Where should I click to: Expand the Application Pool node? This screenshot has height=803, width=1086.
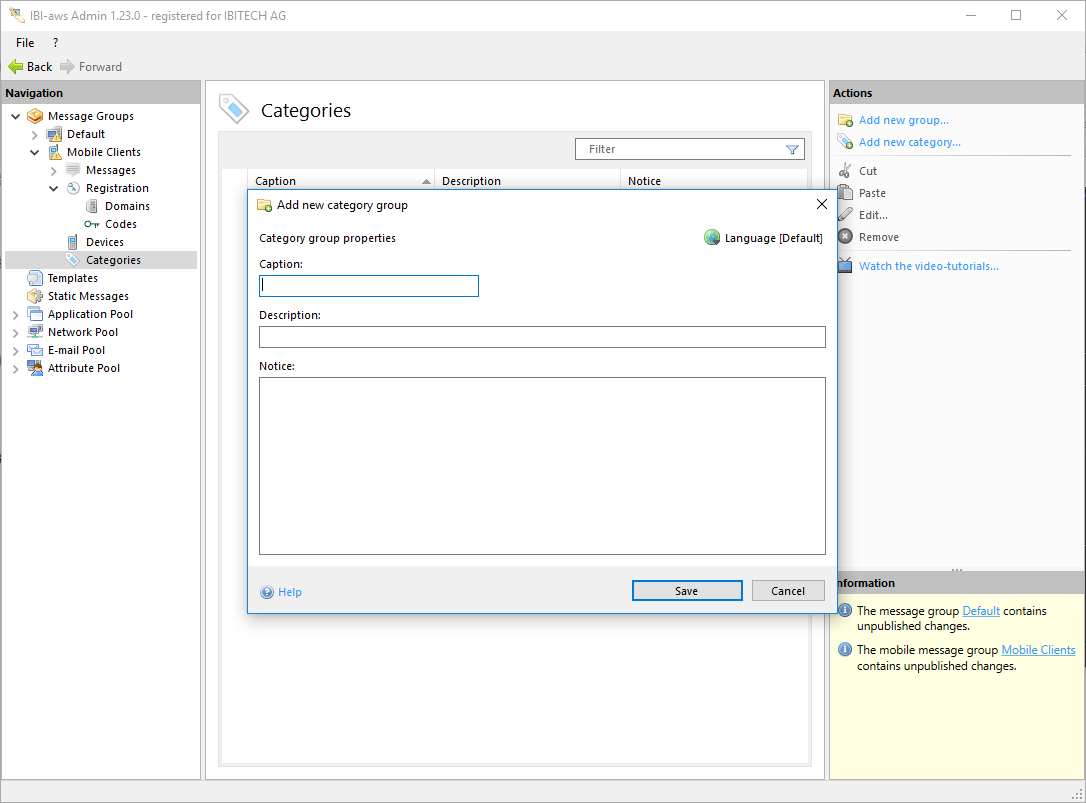(x=16, y=315)
